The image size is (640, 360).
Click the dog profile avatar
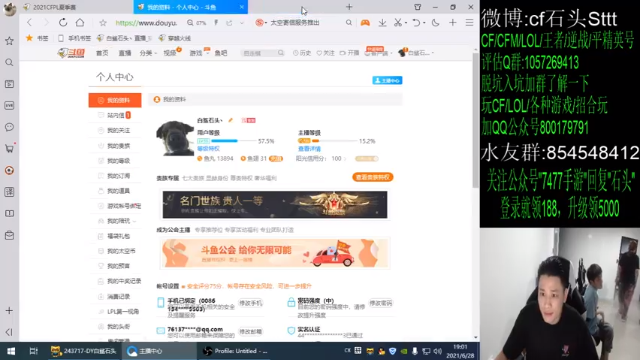175,138
